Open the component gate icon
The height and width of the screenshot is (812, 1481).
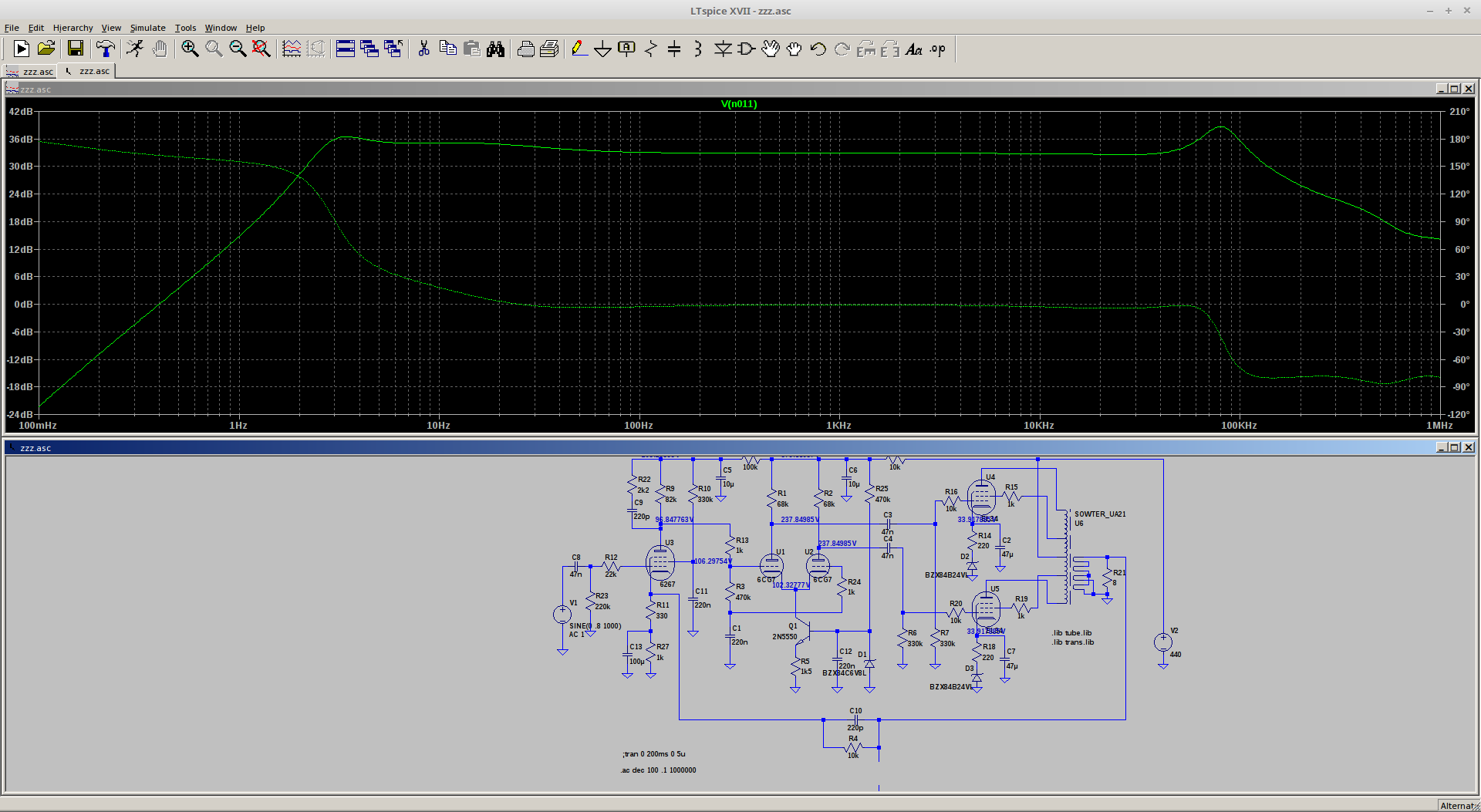pos(747,49)
